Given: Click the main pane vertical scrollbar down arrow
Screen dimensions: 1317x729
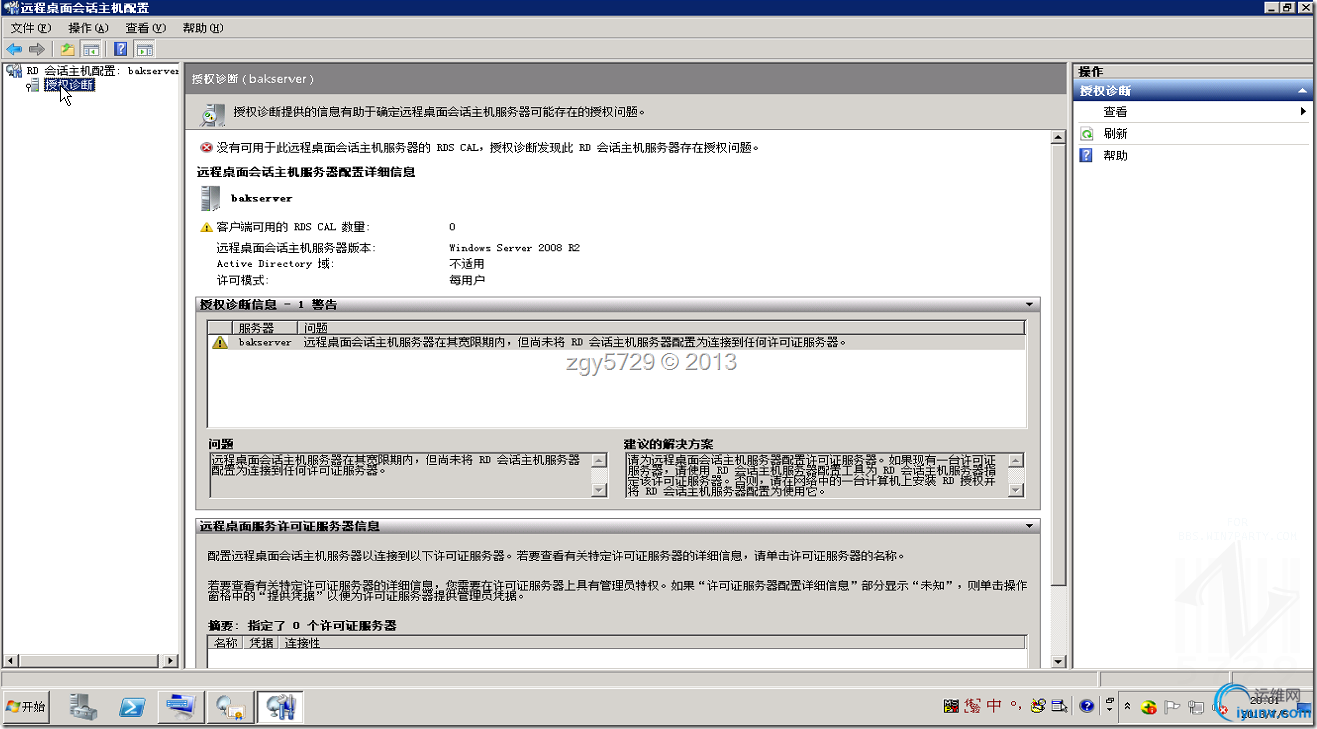Looking at the screenshot, I should coord(1060,660).
